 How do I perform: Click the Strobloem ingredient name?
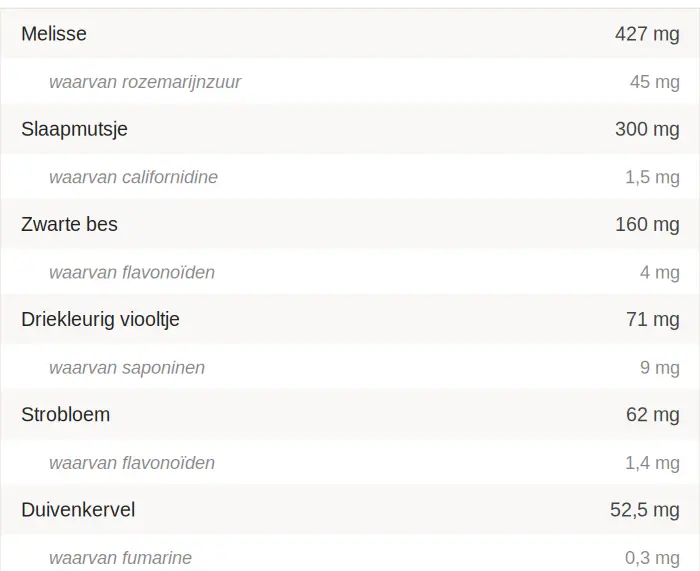click(x=65, y=415)
